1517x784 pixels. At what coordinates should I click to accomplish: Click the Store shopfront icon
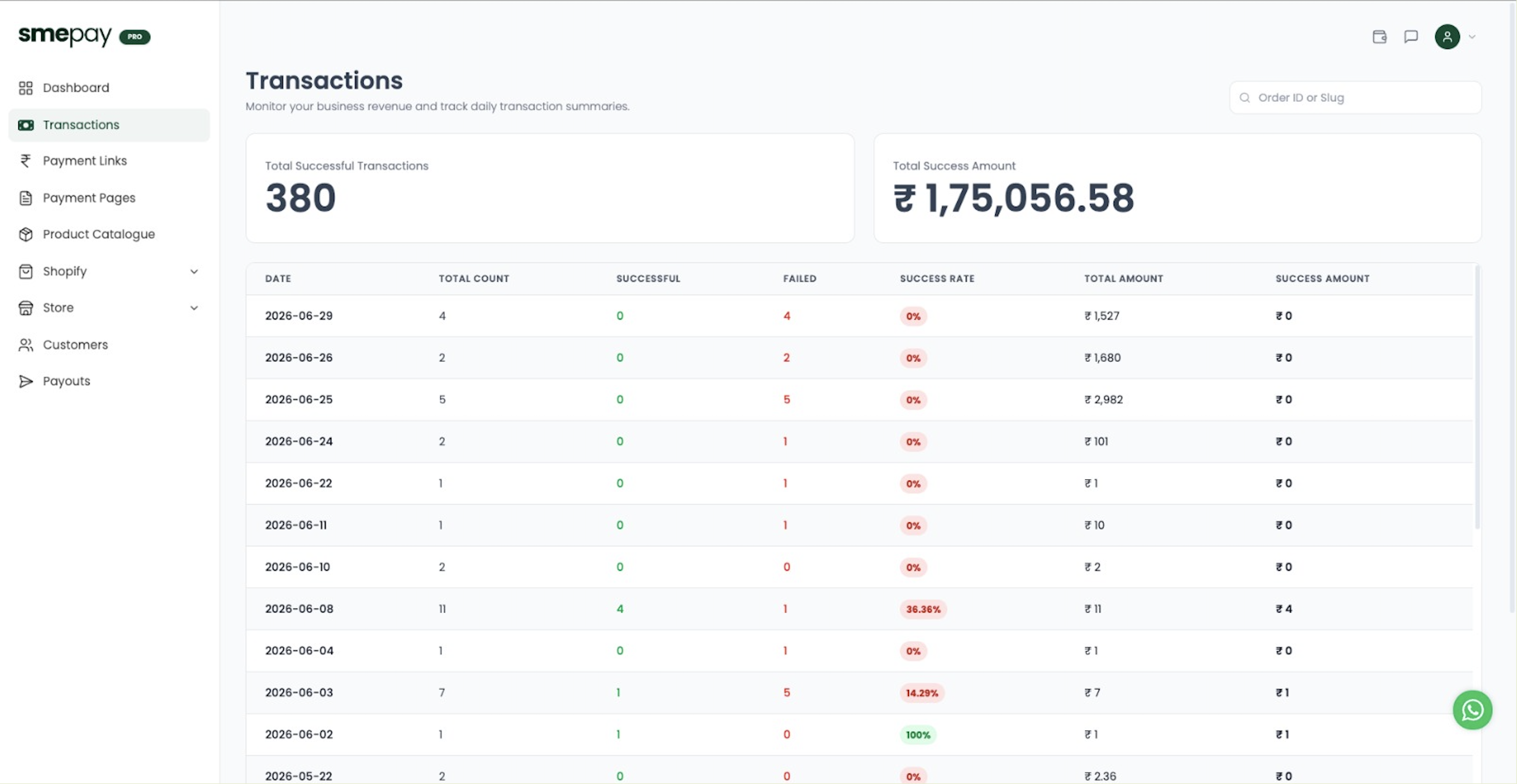[25, 308]
